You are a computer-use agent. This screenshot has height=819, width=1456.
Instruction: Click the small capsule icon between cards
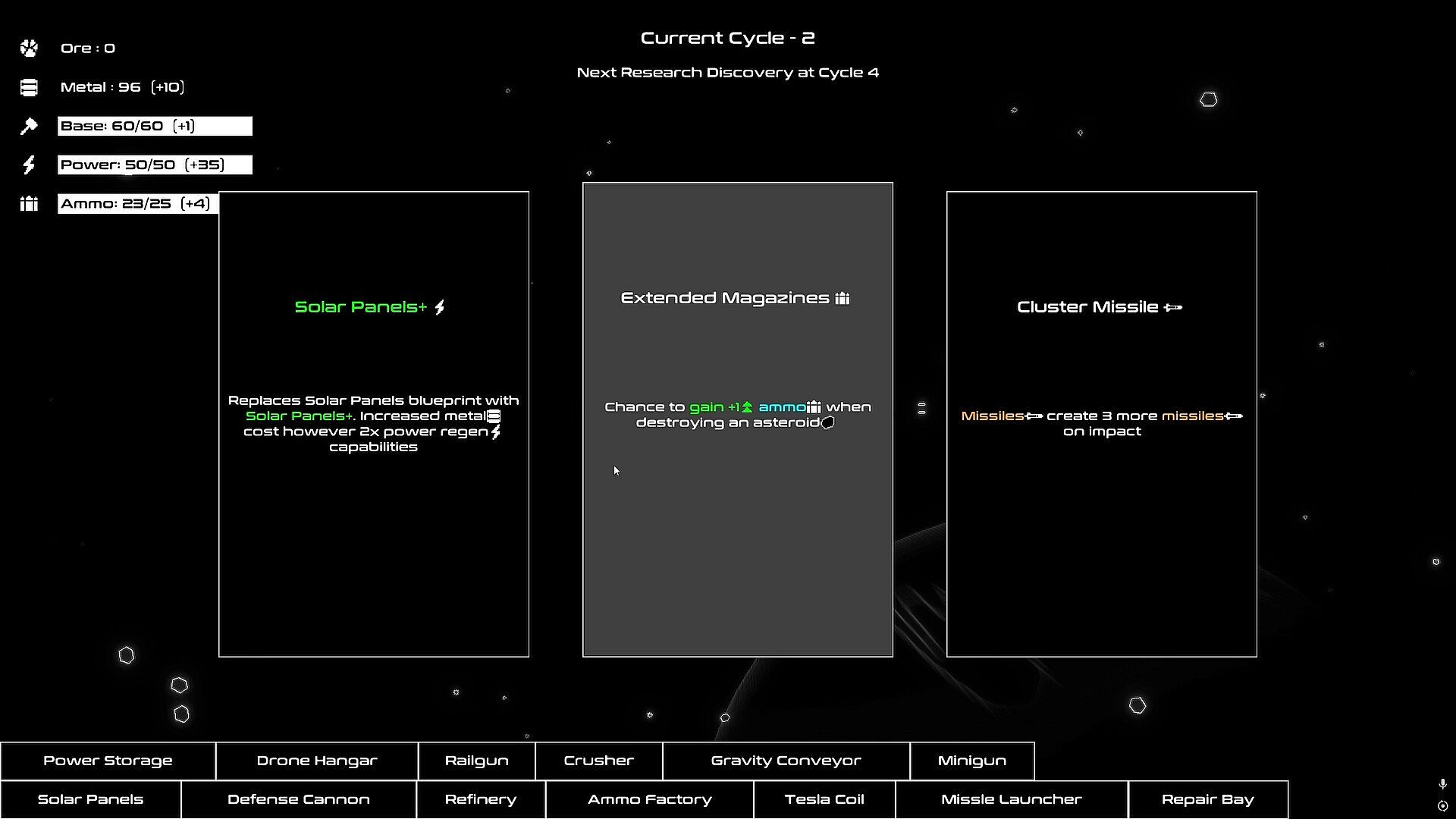tap(921, 409)
